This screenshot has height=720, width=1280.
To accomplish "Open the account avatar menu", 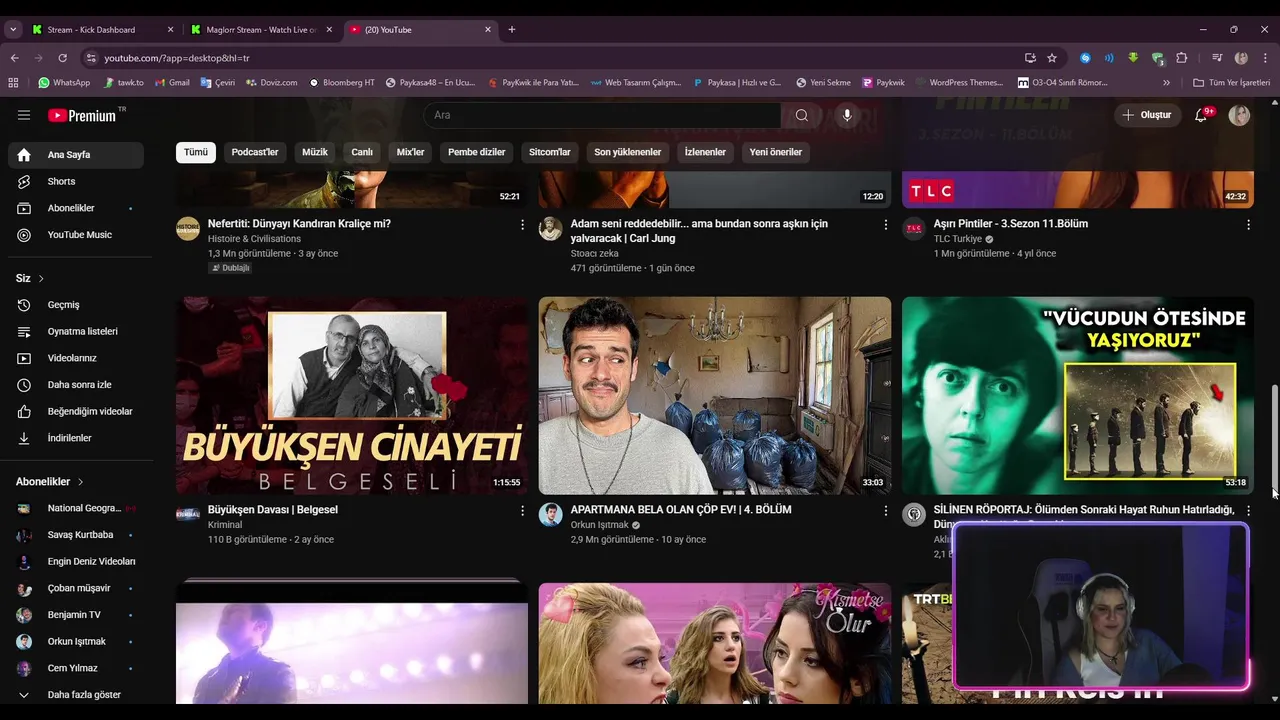I will (1239, 115).
